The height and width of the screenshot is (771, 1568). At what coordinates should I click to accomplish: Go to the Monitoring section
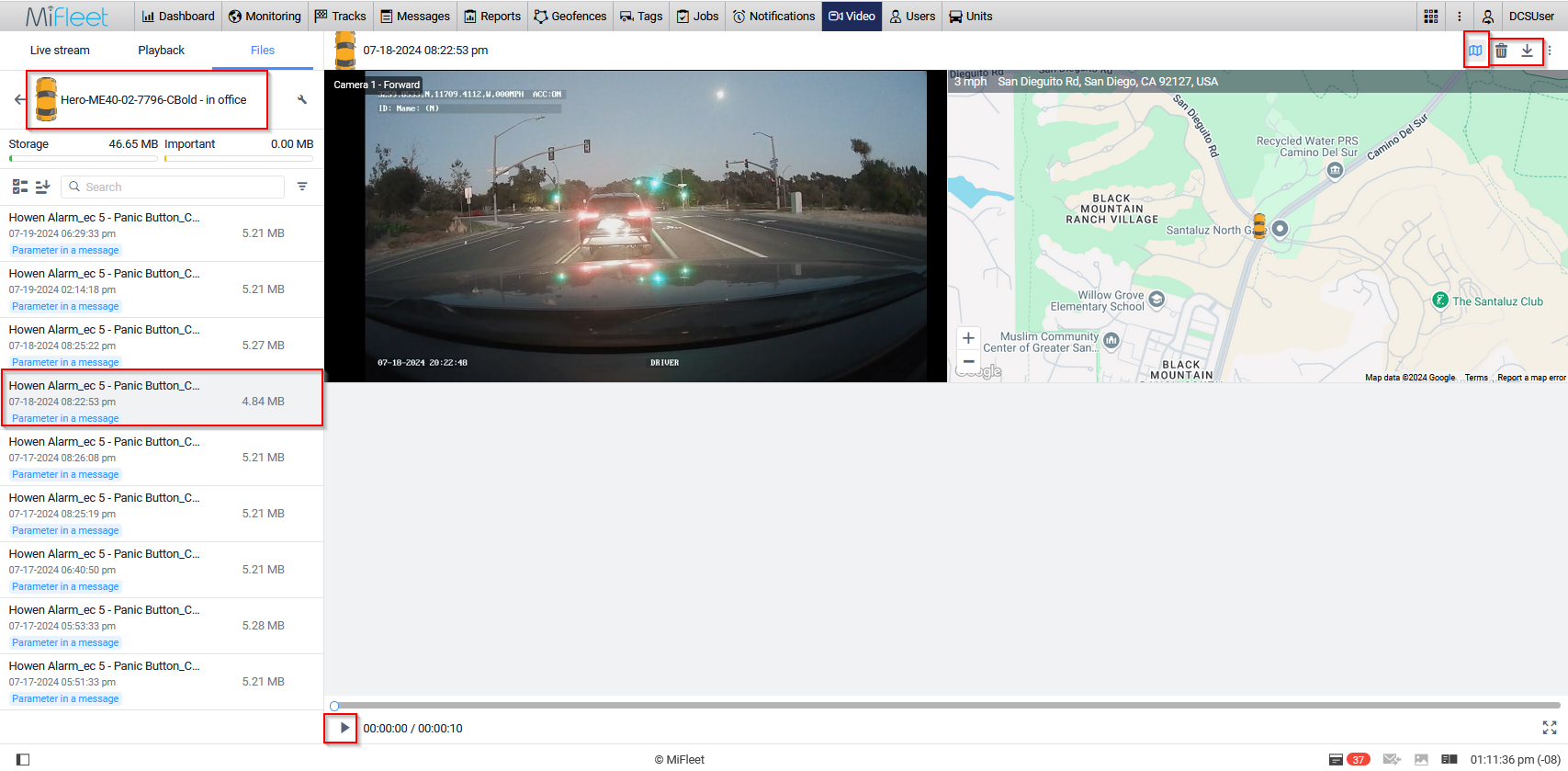(265, 16)
